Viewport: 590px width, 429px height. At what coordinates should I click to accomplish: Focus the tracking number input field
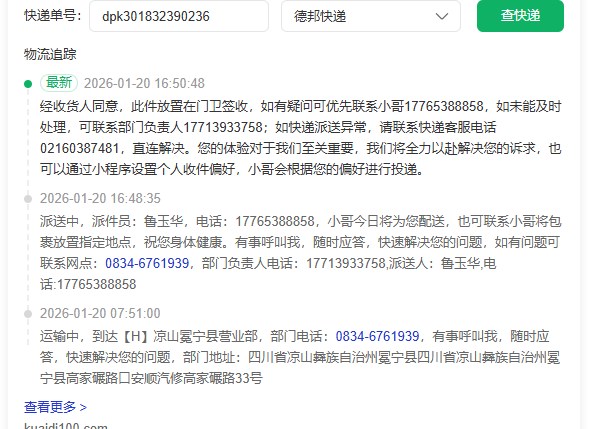click(179, 16)
